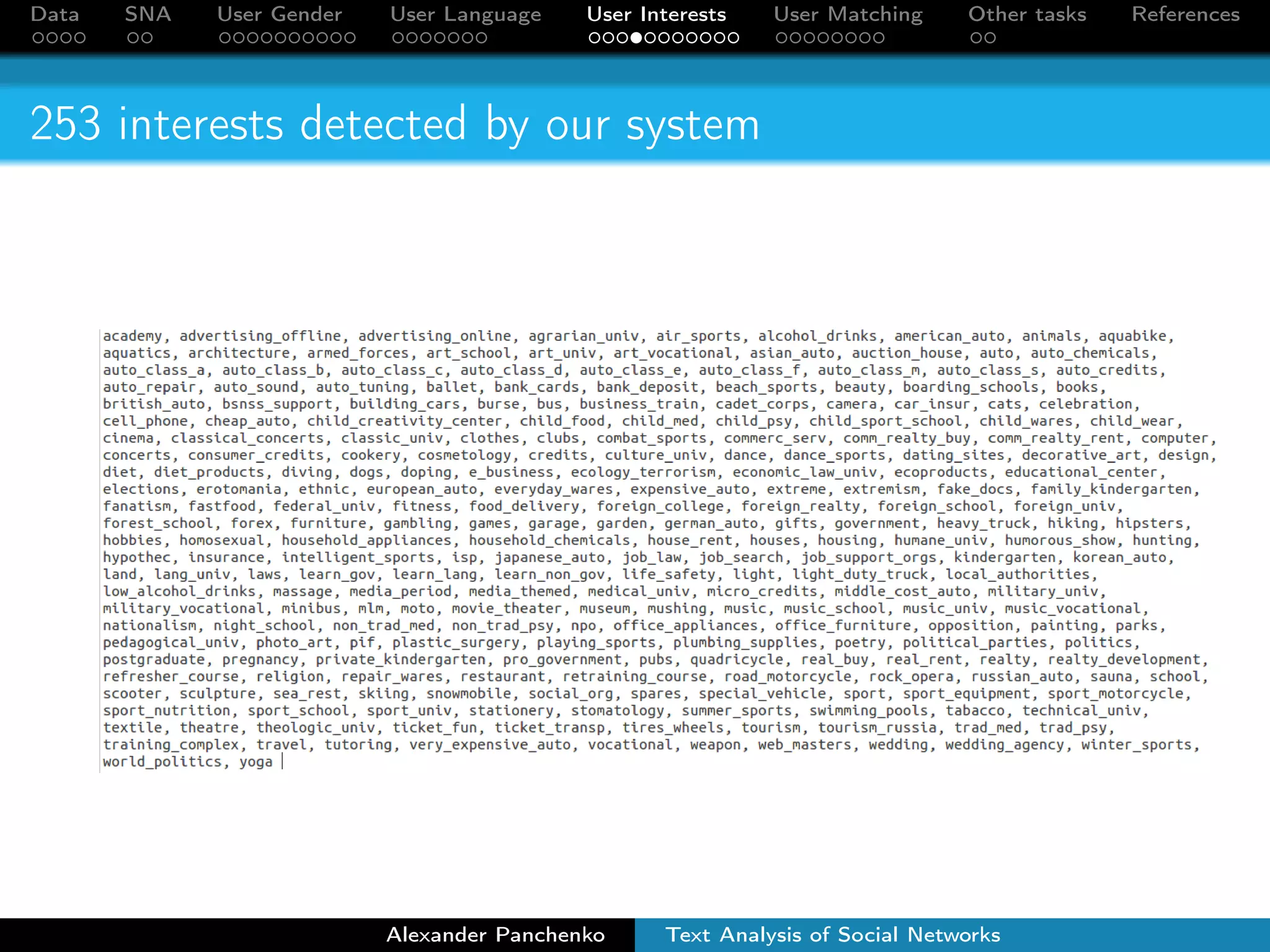Click second slide dot under Other tasks
This screenshot has height=952, width=1270.
pos(990,38)
